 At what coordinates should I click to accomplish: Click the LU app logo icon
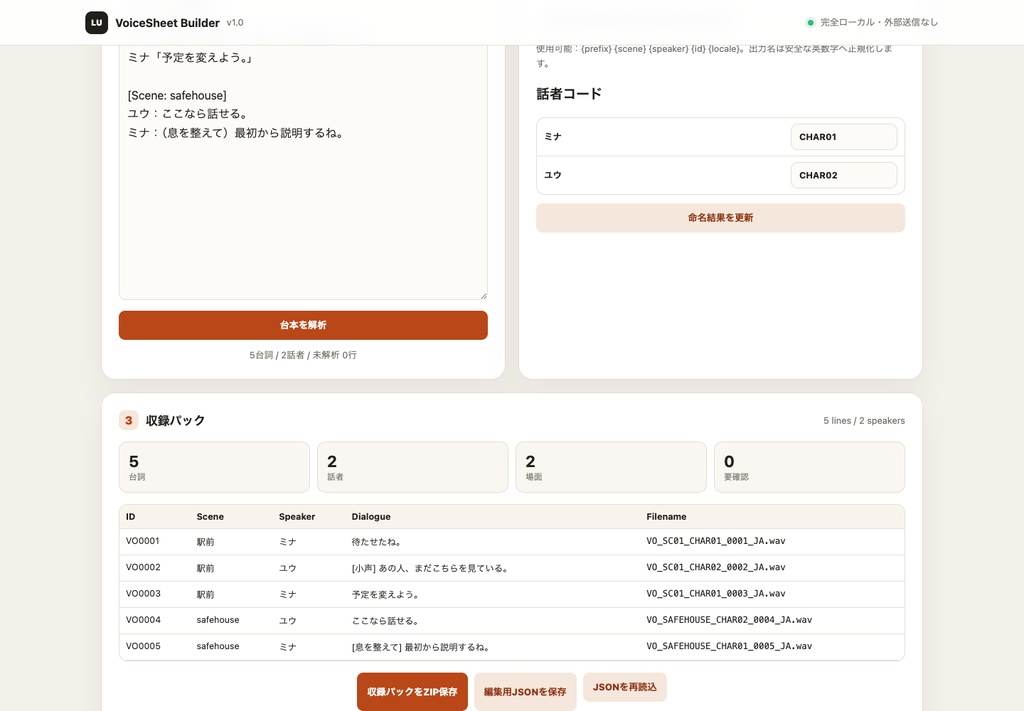click(97, 22)
